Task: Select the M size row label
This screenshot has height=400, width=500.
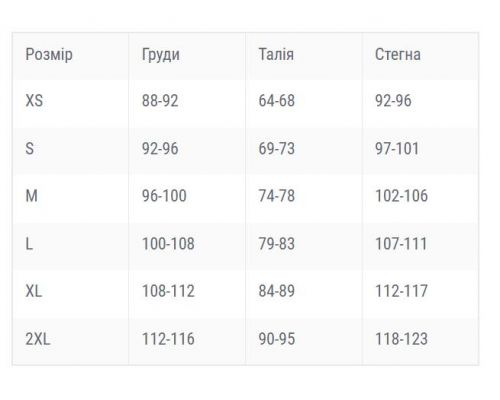Action: pos(32,196)
